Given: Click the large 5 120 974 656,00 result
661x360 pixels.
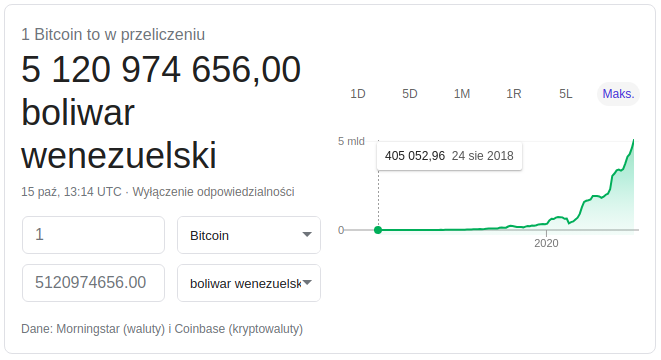Looking at the screenshot, I should (x=161, y=70).
